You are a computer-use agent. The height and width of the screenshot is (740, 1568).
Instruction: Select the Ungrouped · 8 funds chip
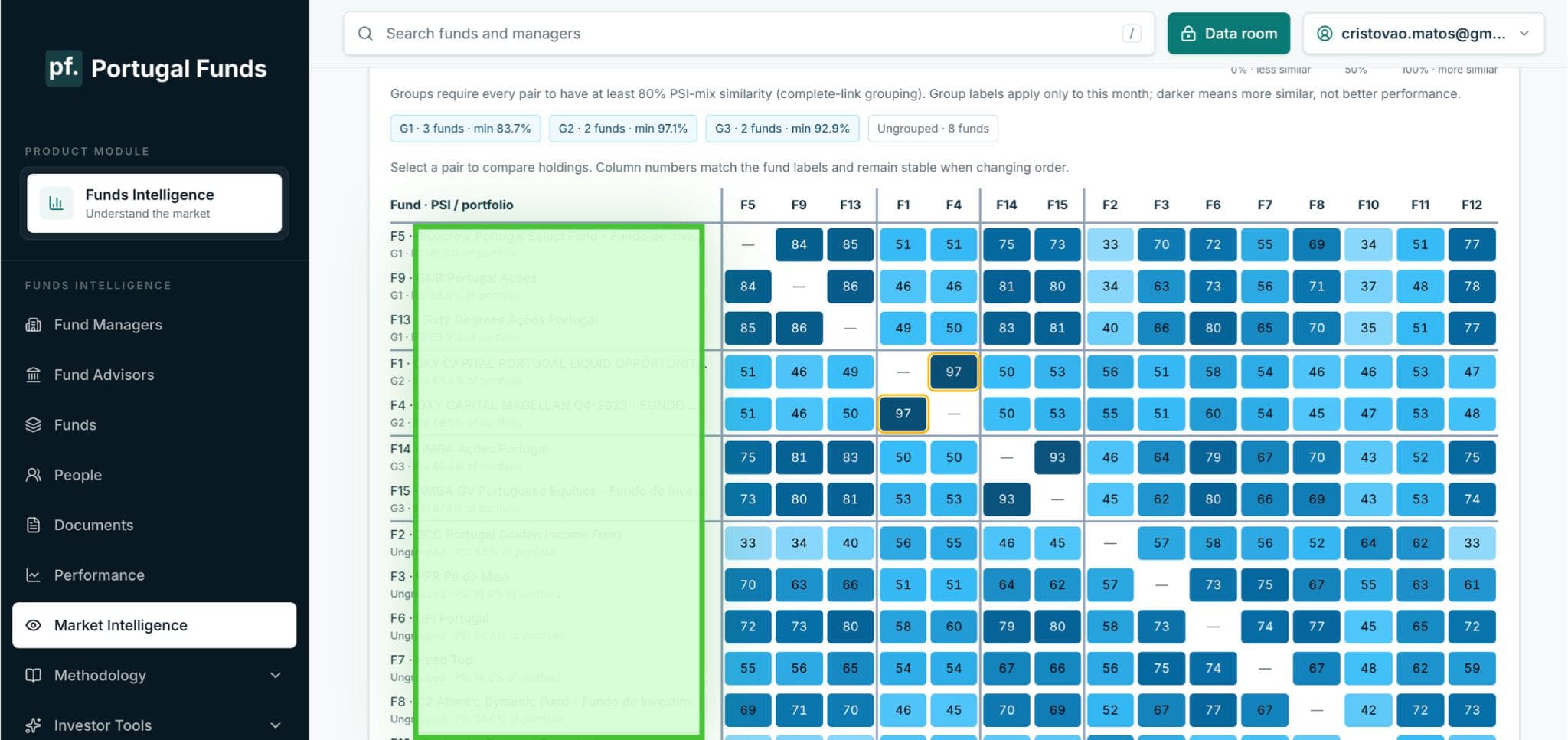tap(933, 129)
